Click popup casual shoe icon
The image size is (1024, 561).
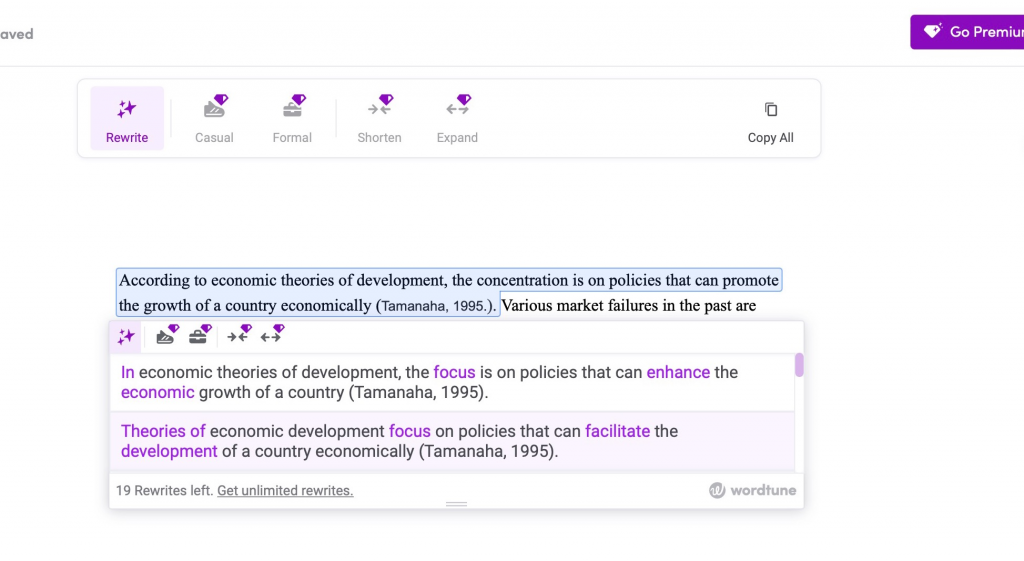pos(167,334)
